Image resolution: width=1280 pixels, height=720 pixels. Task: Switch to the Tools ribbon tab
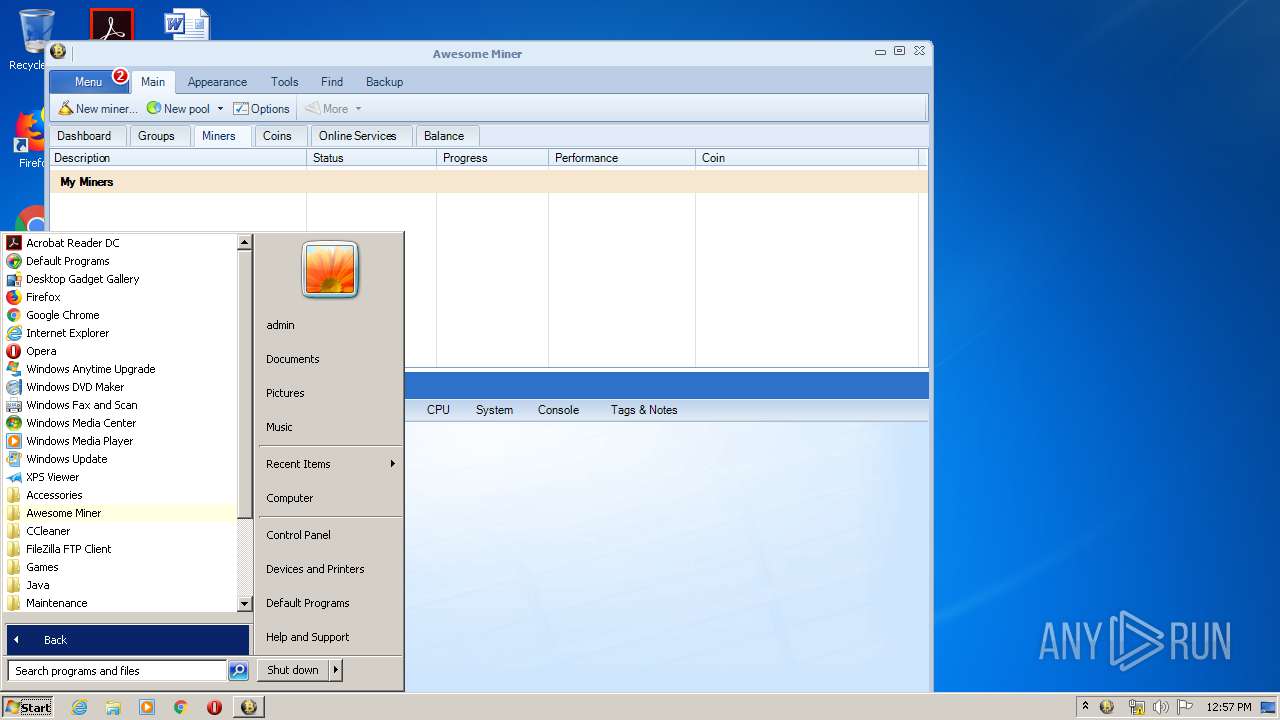tap(284, 82)
